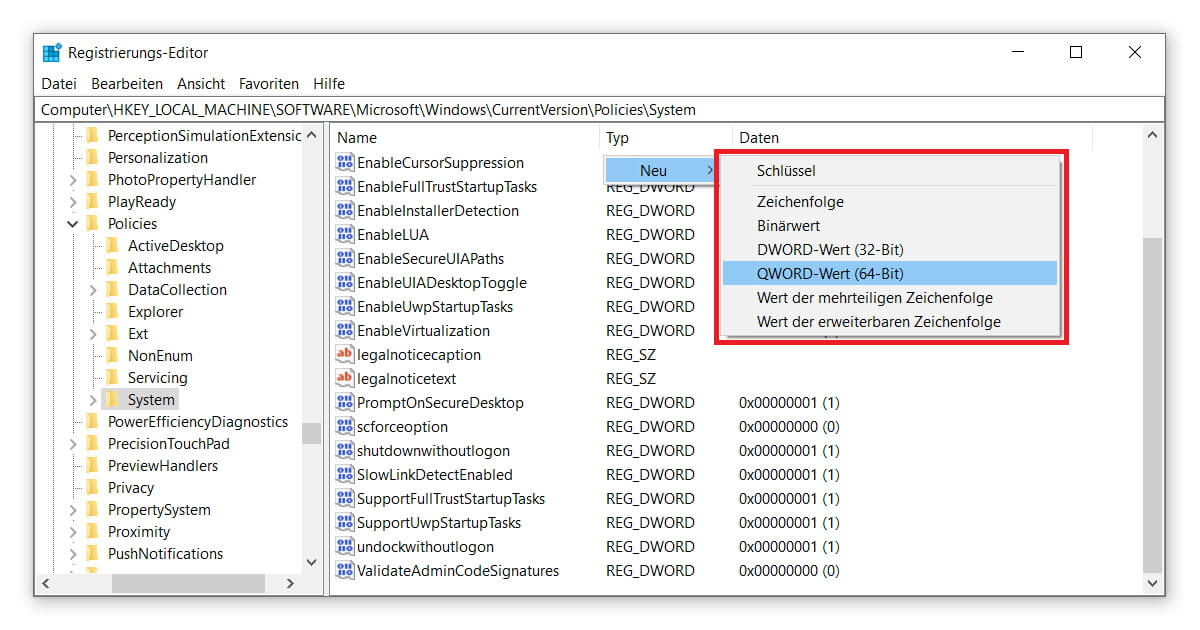Click the Registry Editor icon in the title bar
Screen dimensions: 1200x630
tap(51, 52)
